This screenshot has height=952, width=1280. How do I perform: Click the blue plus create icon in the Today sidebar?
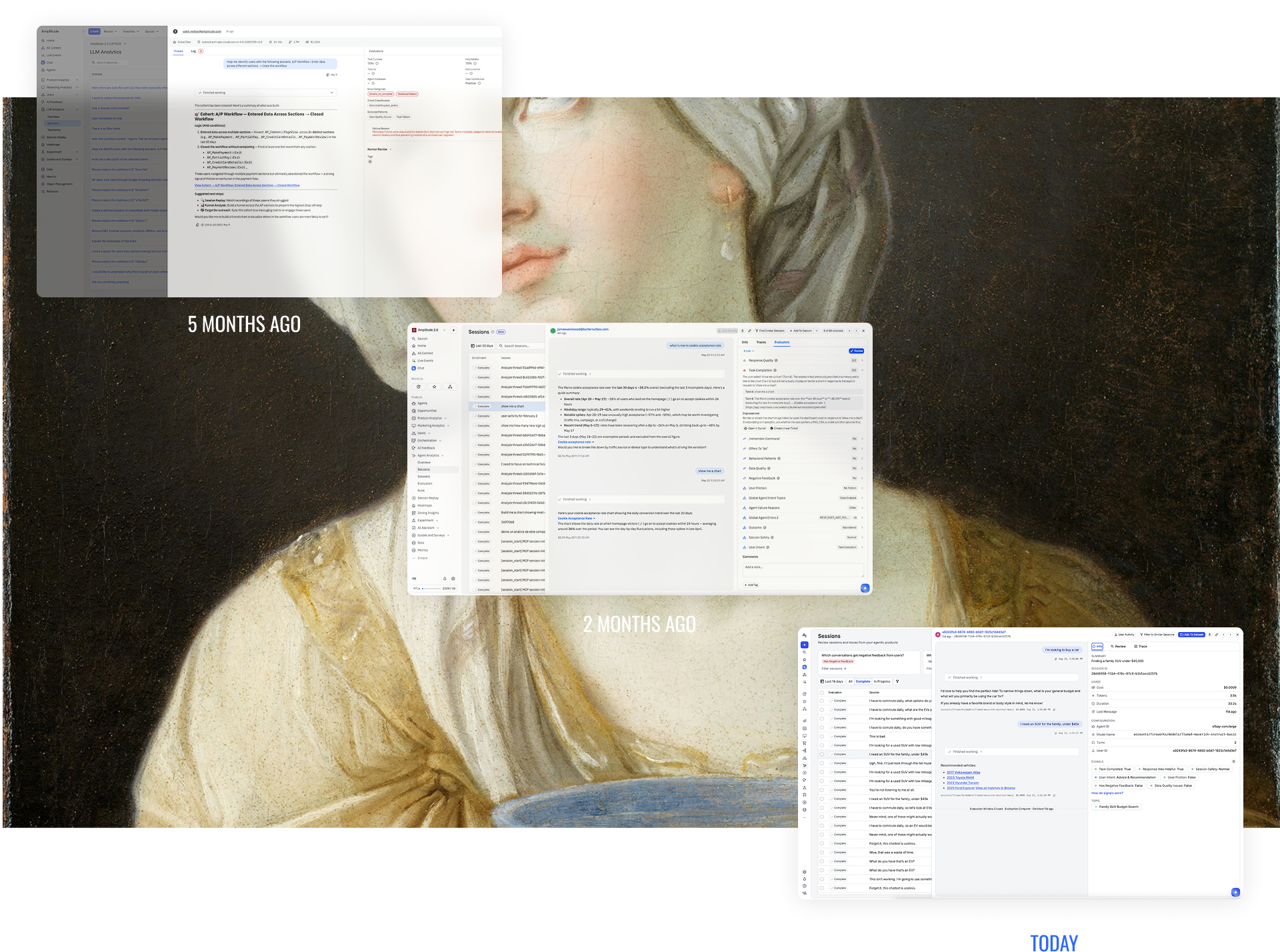tap(805, 645)
